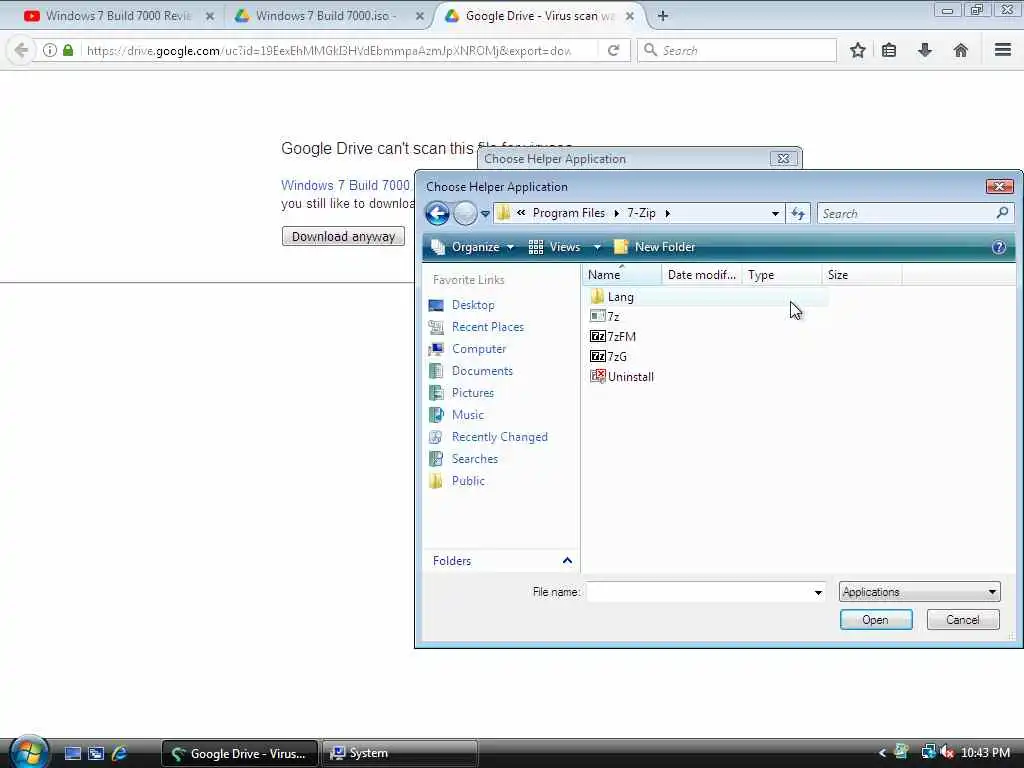The height and width of the screenshot is (768, 1024).
Task: Expand the 7-Zip breadcrumb arrow
Action: [667, 214]
